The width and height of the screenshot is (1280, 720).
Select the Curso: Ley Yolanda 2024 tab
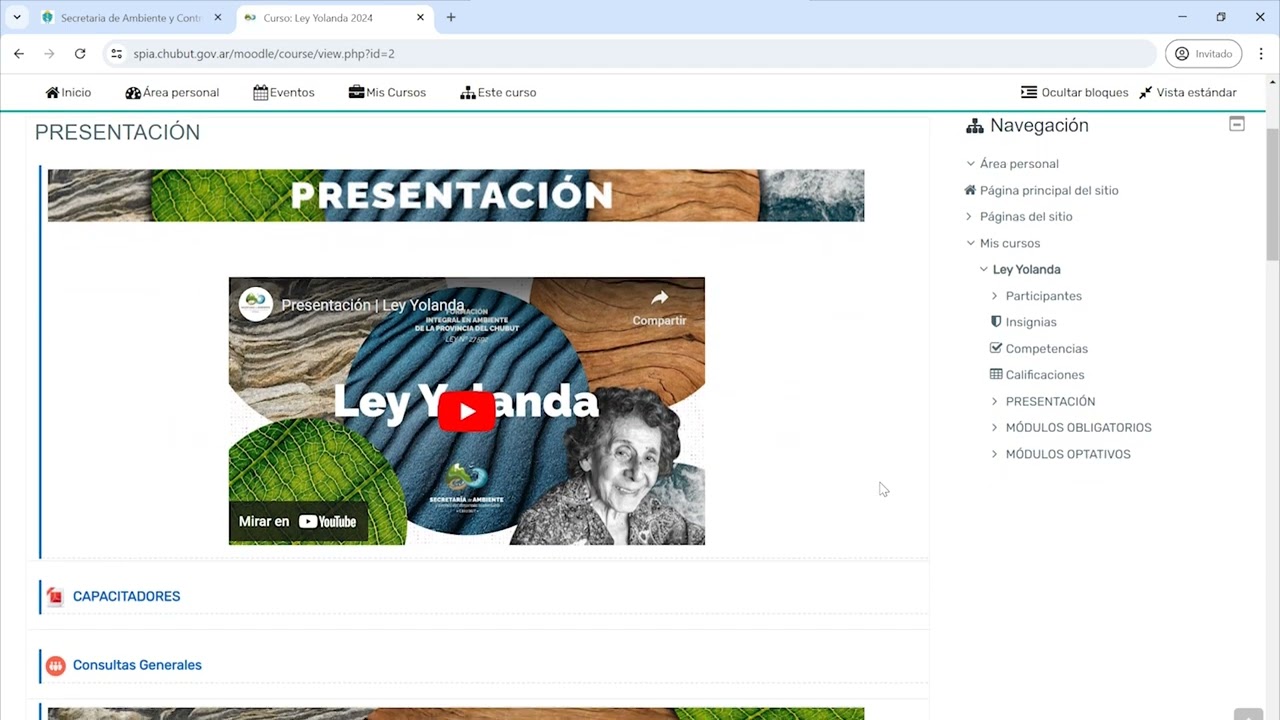(x=336, y=18)
